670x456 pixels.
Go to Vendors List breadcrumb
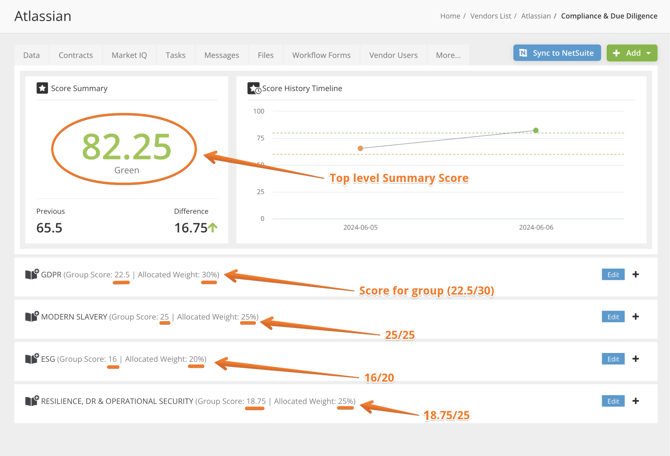point(490,16)
